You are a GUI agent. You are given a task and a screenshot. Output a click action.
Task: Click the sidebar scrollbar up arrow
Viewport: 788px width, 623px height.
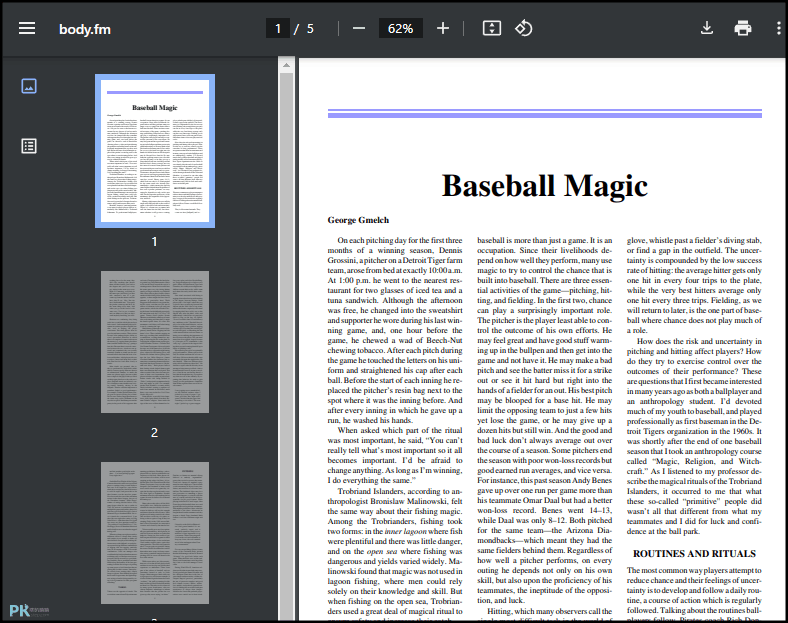[x=286, y=65]
